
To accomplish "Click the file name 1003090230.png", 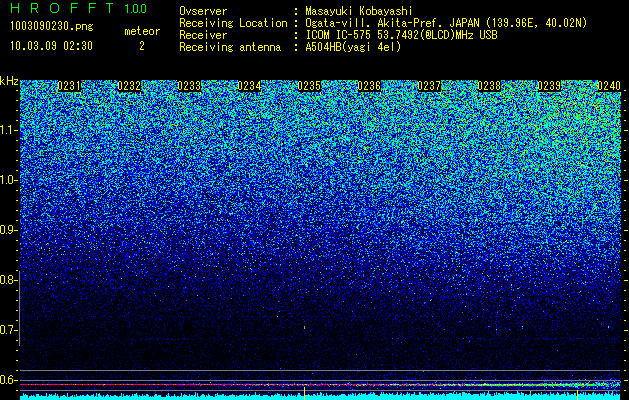I will pos(52,27).
